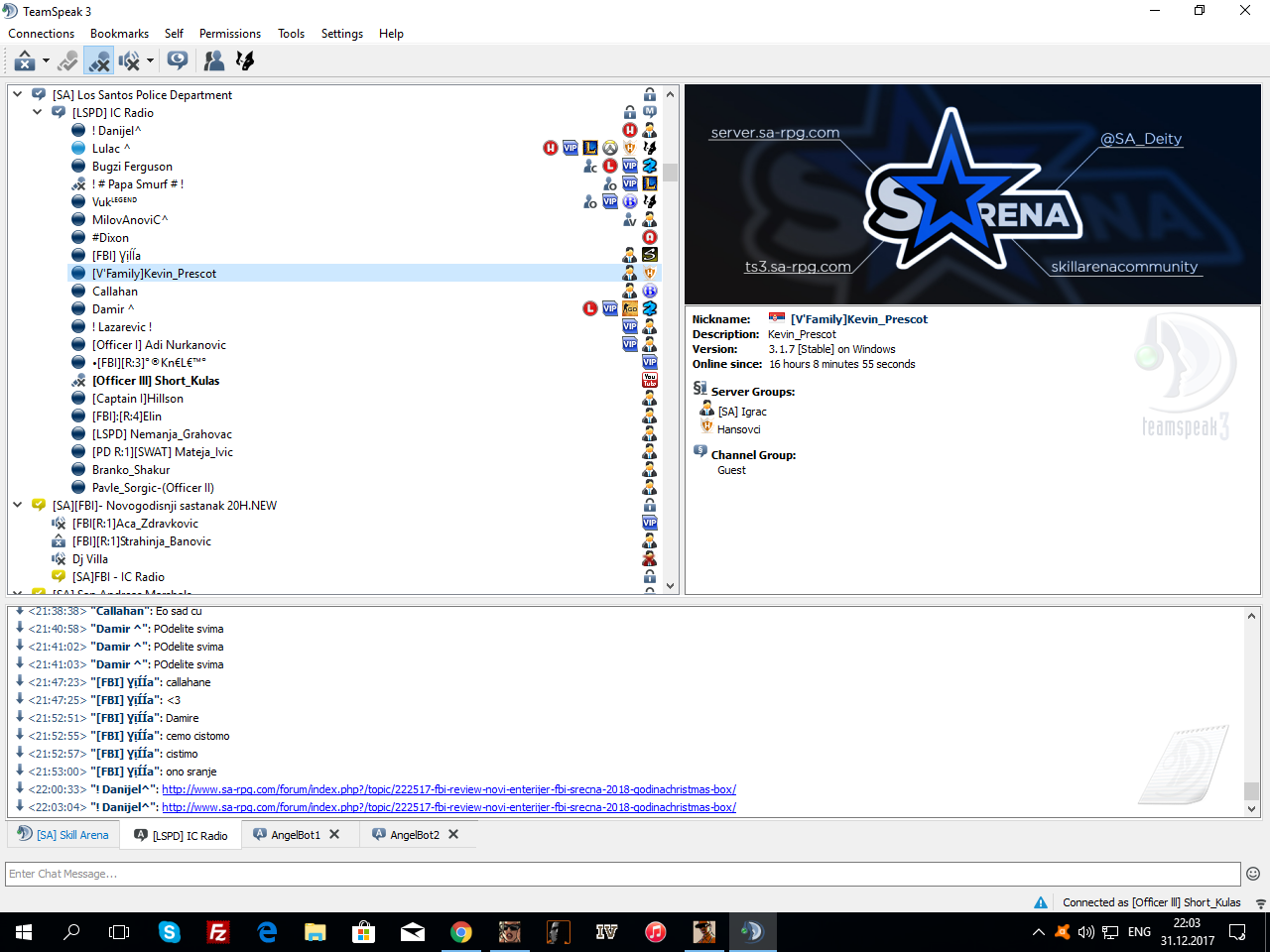Open FileZilla from the Windows taskbar

point(218,932)
